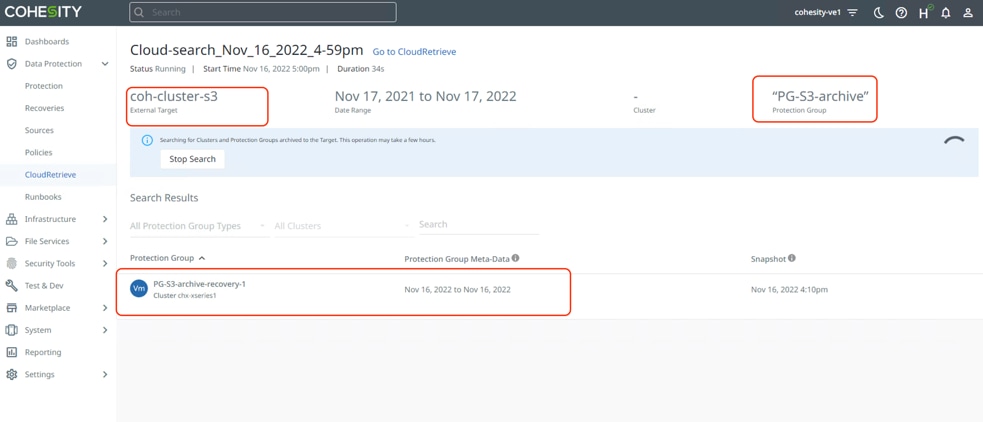Click the System icon in sidebar

(x=11, y=330)
